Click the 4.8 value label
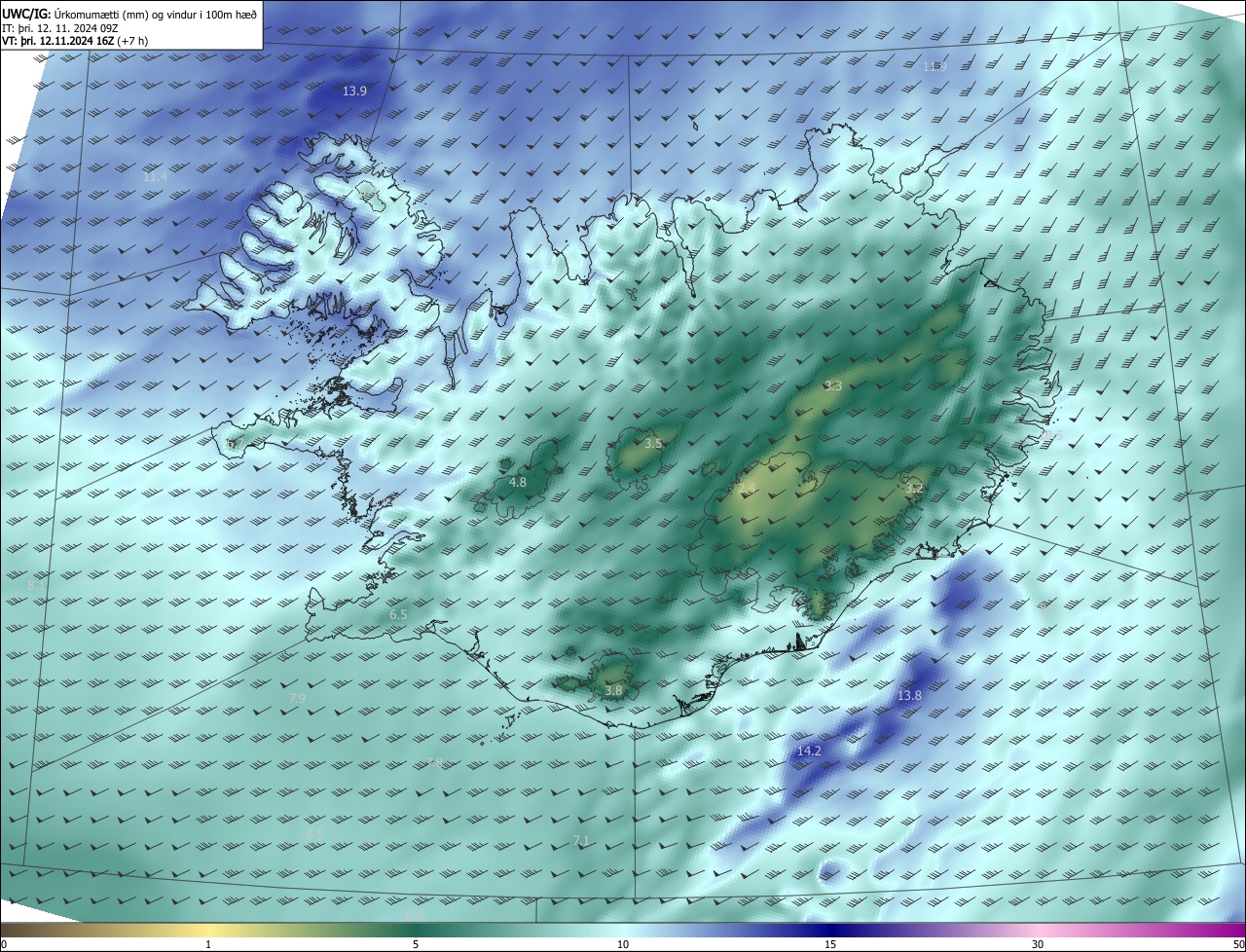Screen dimensions: 1246x952 pyautogui.click(x=518, y=483)
